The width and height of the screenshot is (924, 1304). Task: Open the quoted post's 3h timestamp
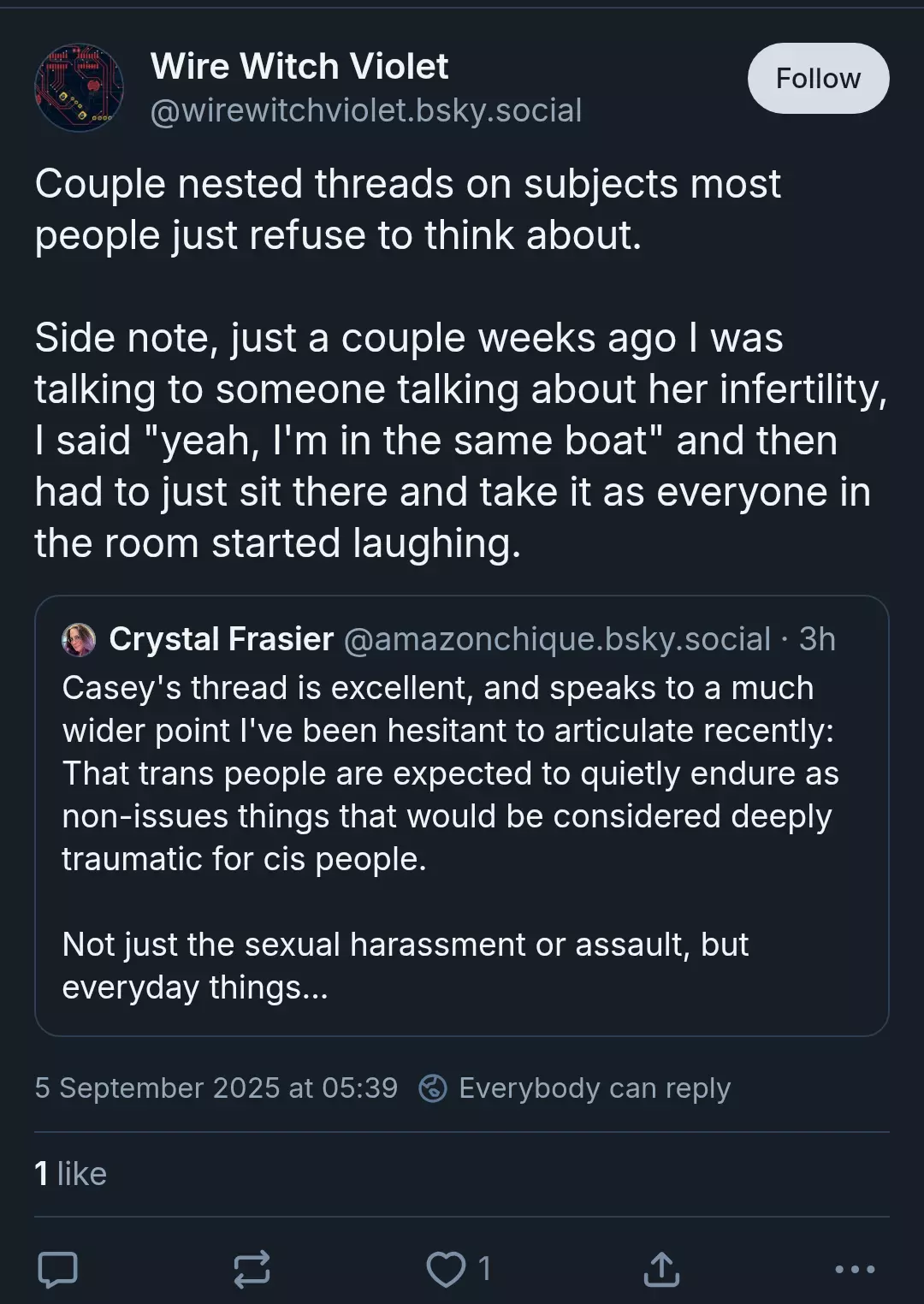pos(817,639)
